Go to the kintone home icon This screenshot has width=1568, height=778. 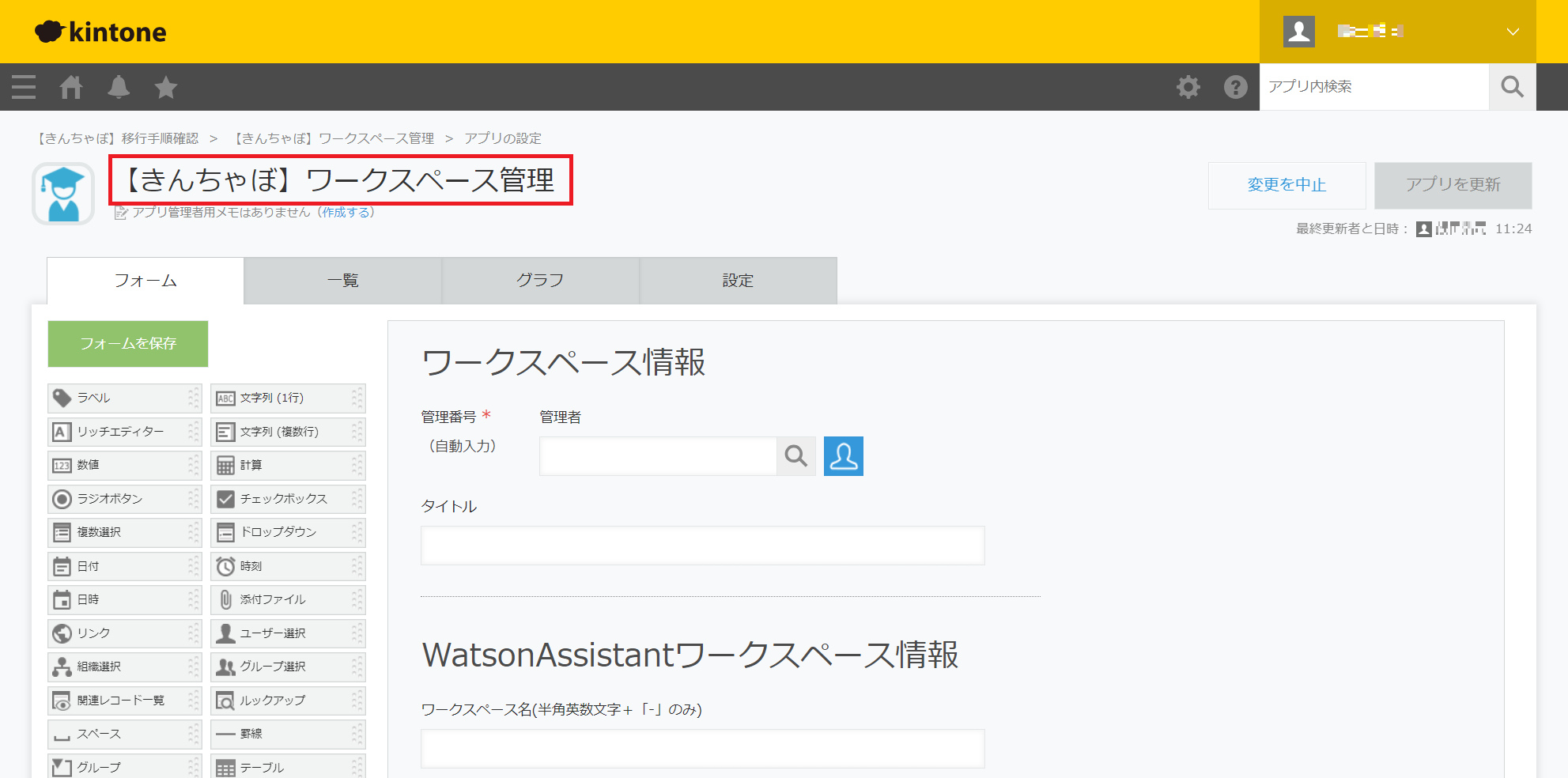tap(71, 87)
